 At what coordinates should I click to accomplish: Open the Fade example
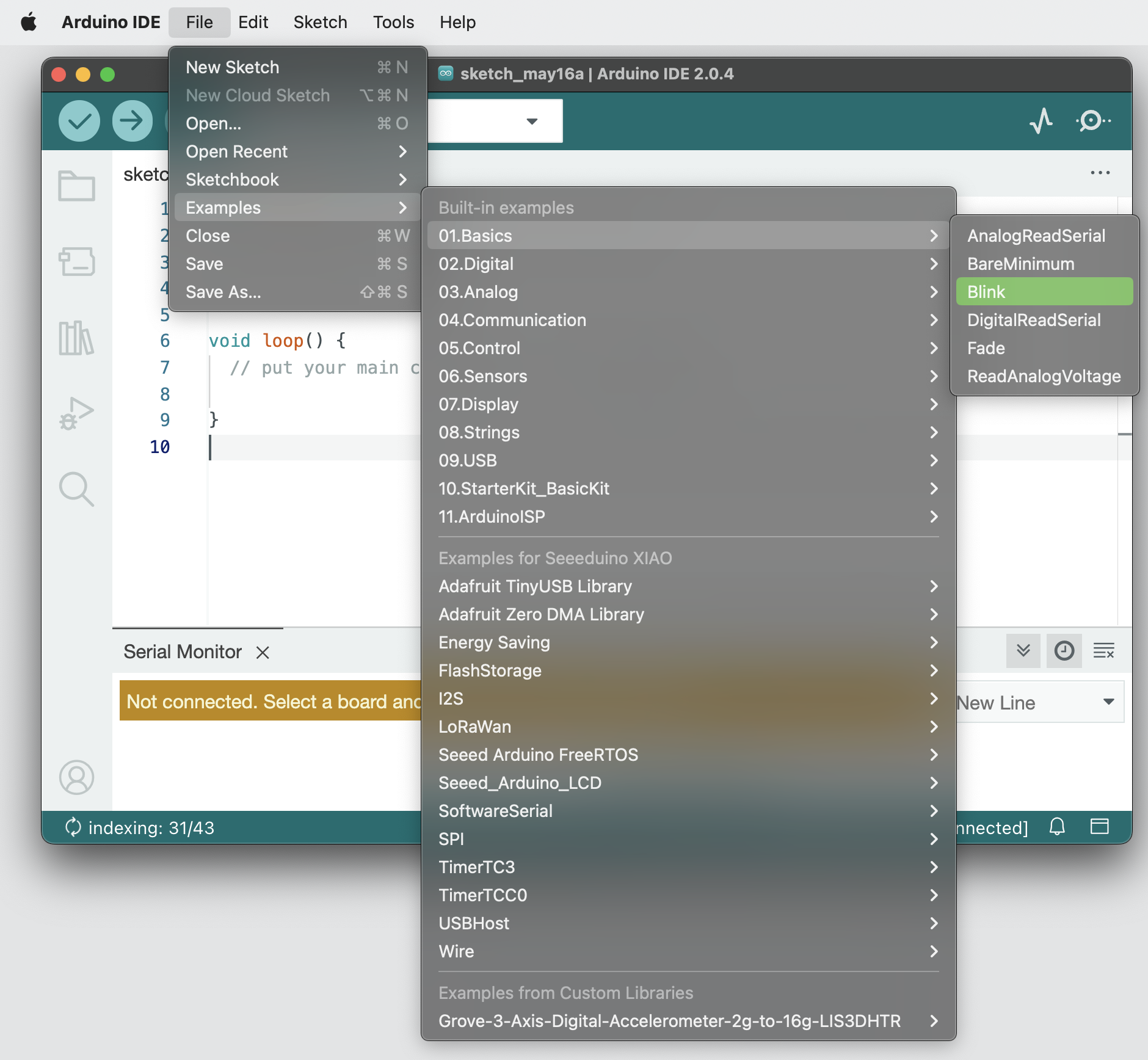1044,348
